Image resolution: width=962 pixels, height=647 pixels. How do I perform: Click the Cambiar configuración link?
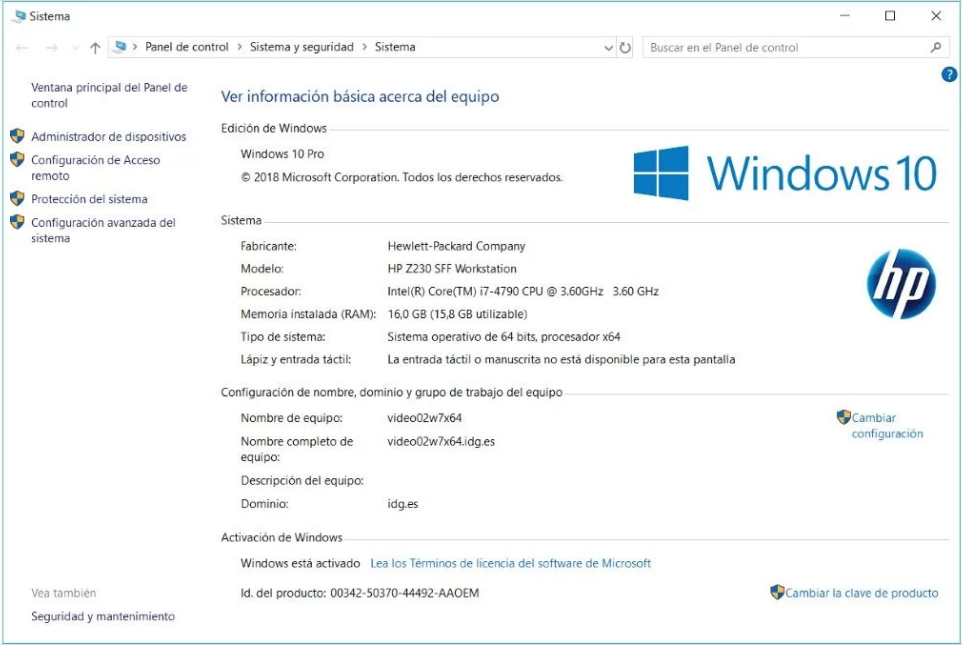pos(887,426)
